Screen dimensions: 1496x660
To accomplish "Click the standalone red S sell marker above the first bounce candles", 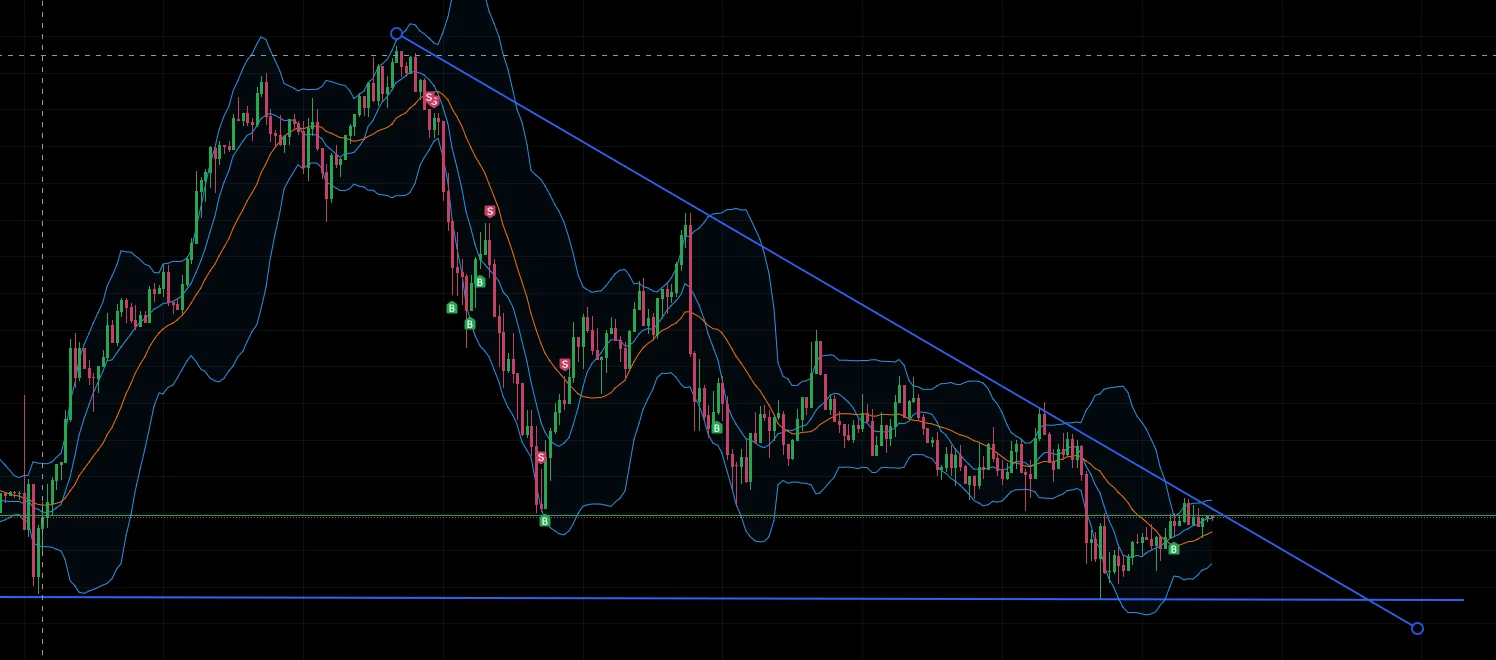I will (489, 211).
